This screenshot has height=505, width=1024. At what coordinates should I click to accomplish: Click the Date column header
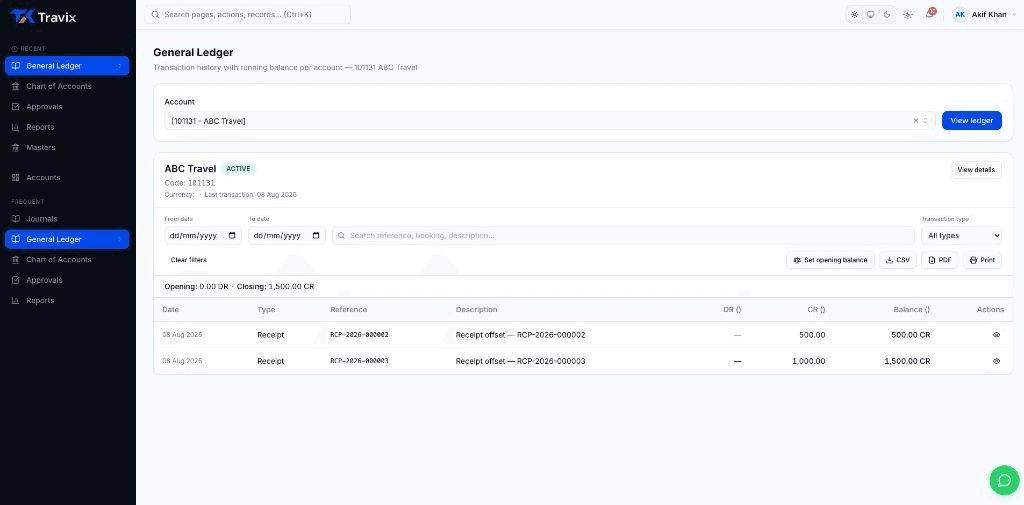tap(170, 310)
